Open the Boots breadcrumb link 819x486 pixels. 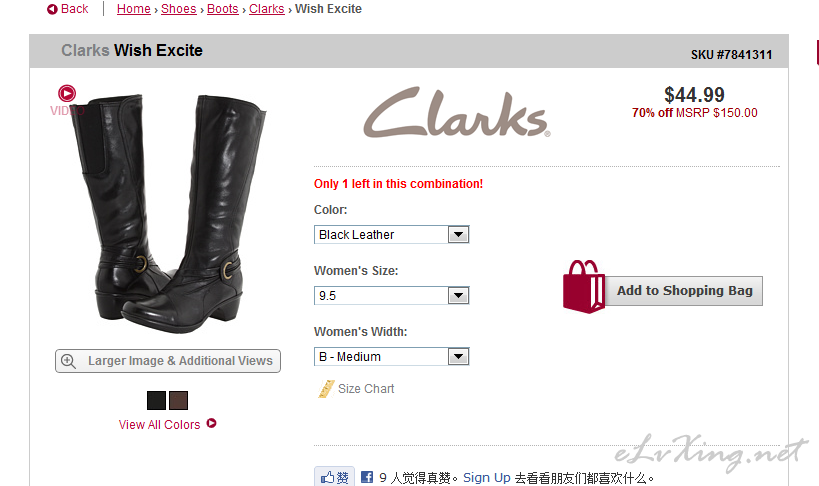pyautogui.click(x=223, y=9)
